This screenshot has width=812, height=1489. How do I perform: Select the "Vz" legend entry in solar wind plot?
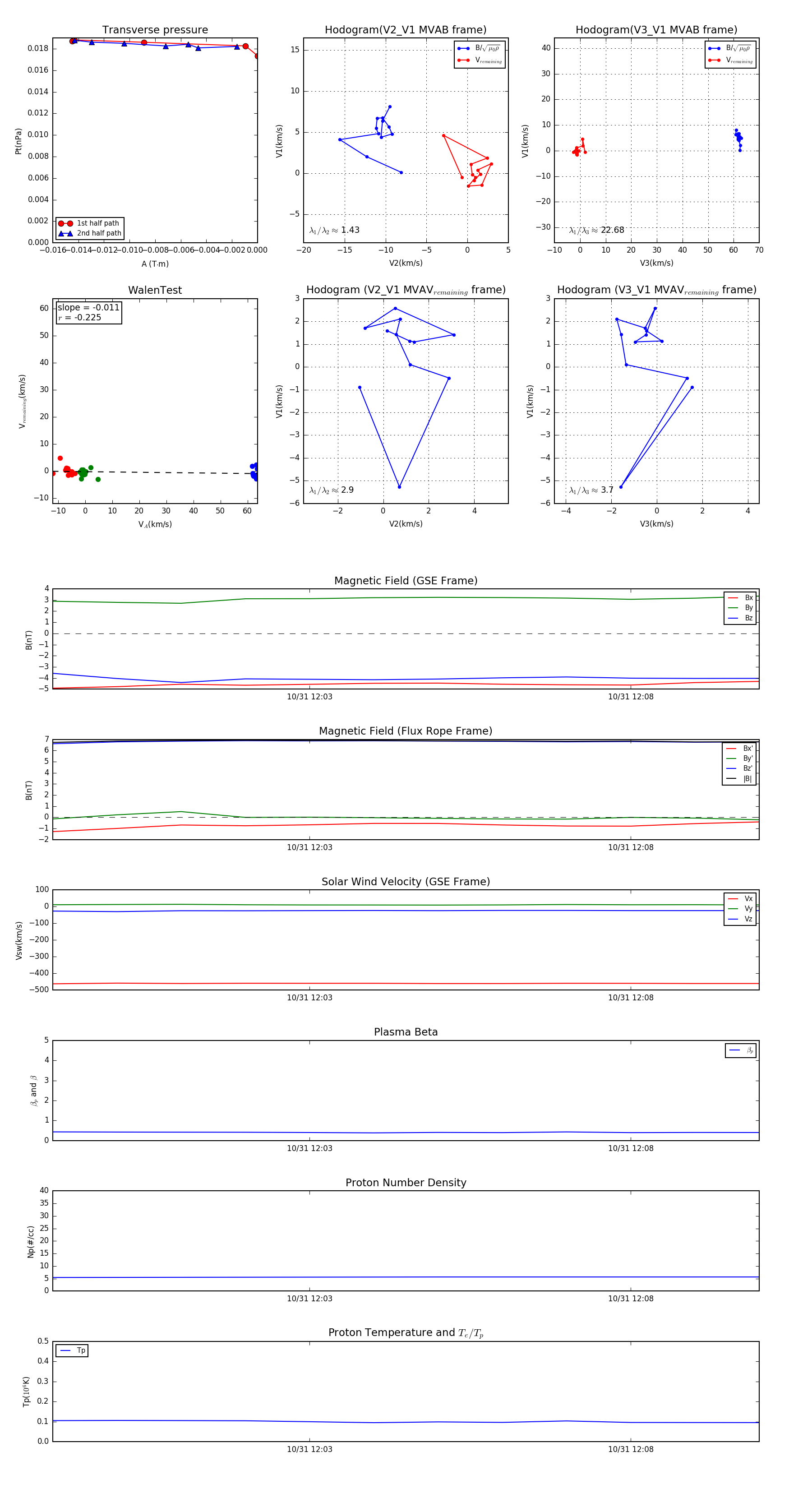point(741,919)
